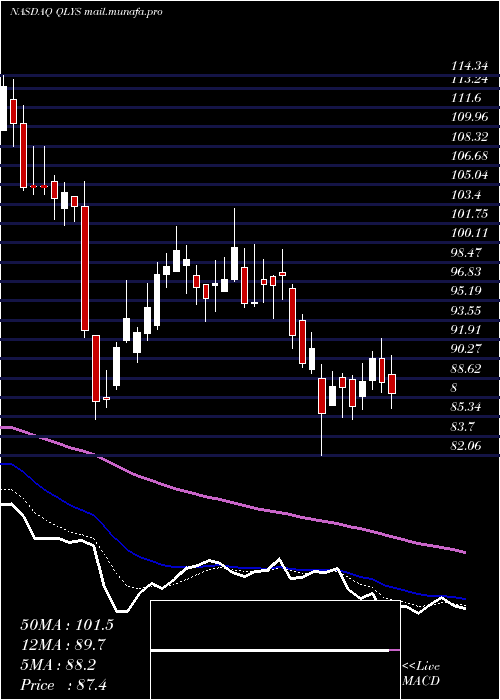Click the Price : 87.4 readout
Viewport: 500px width, 700px height.
point(63,685)
